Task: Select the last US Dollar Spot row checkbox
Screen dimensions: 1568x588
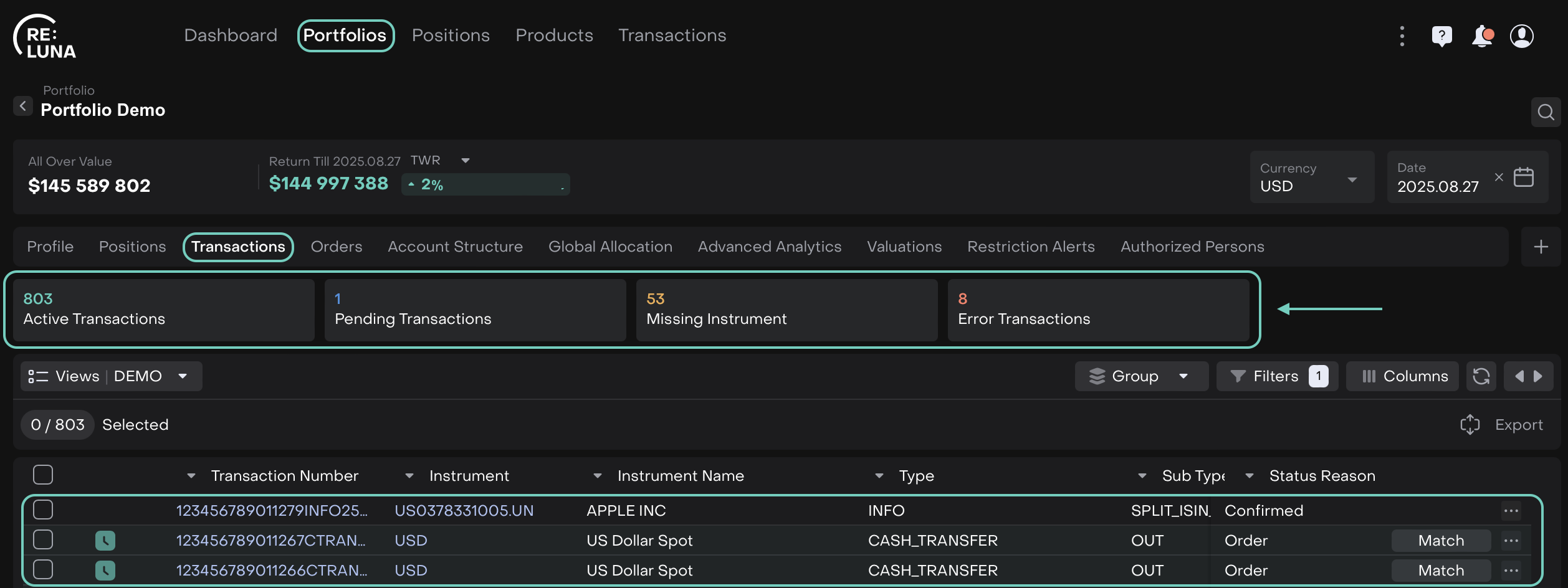Action: 43,570
